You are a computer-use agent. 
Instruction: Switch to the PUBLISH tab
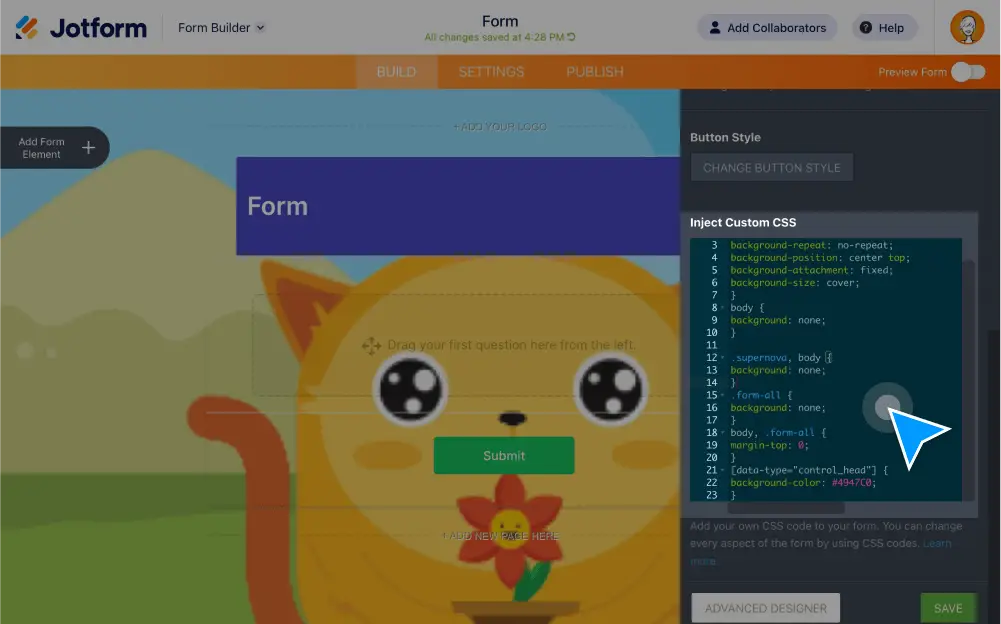[x=594, y=71]
